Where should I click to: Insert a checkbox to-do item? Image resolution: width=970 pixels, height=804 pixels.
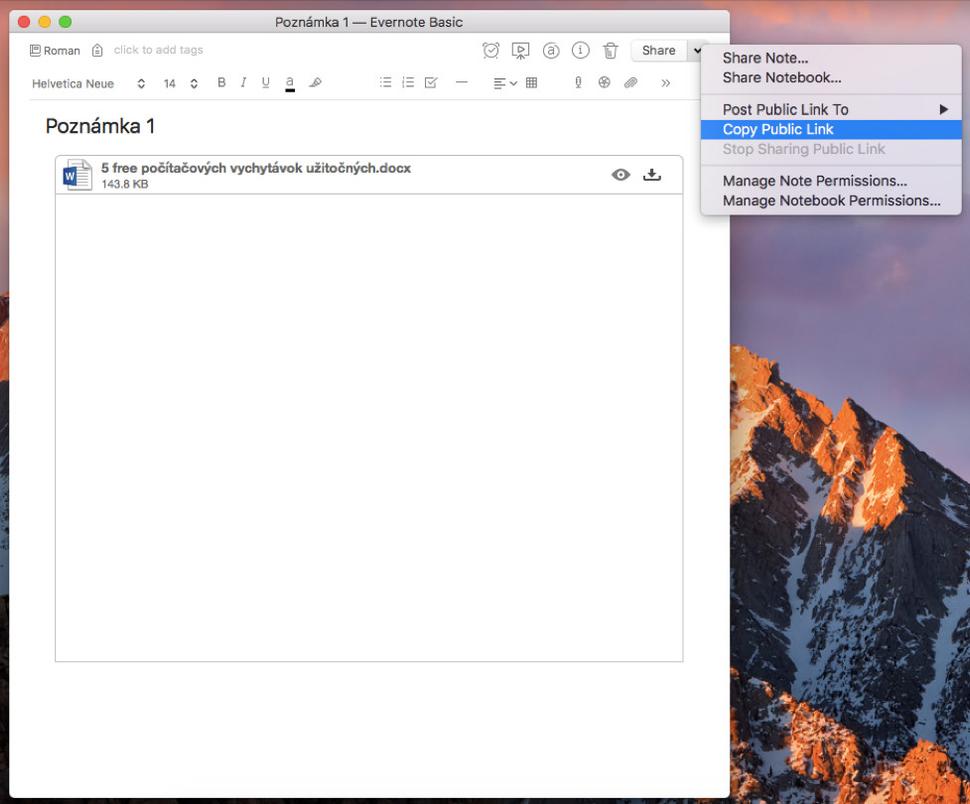tap(431, 82)
